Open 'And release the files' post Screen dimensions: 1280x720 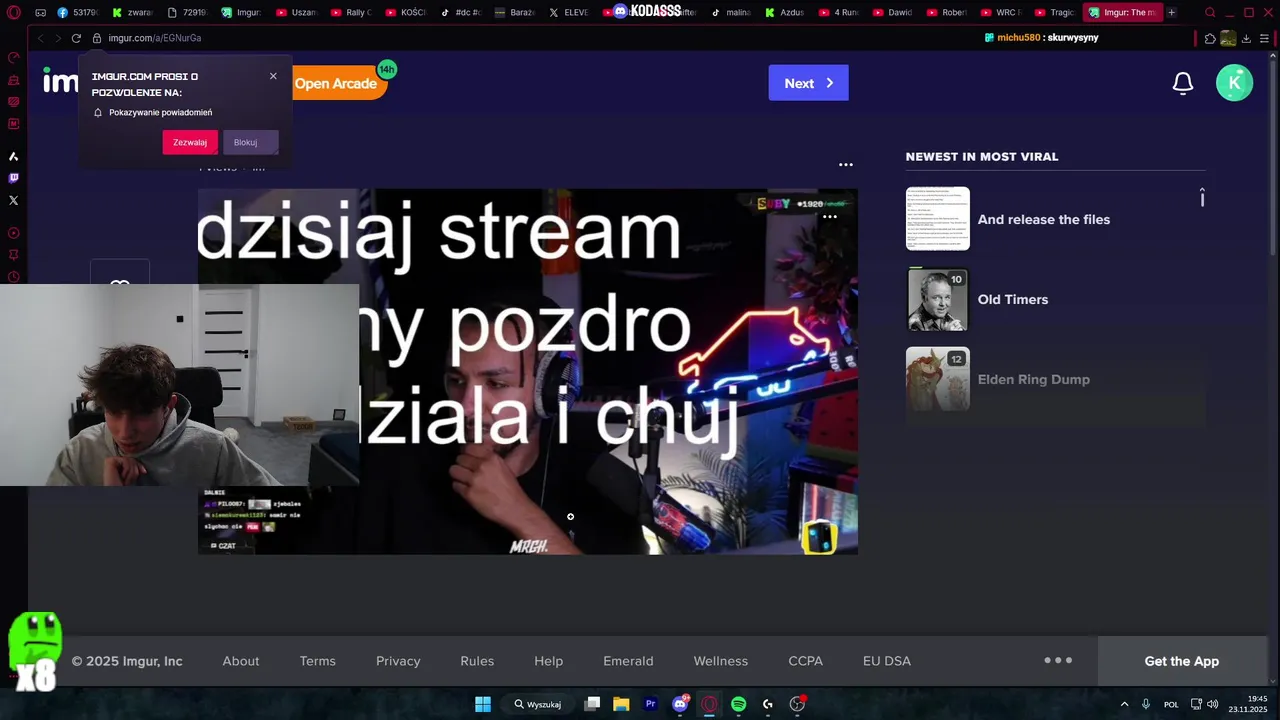tap(1044, 219)
